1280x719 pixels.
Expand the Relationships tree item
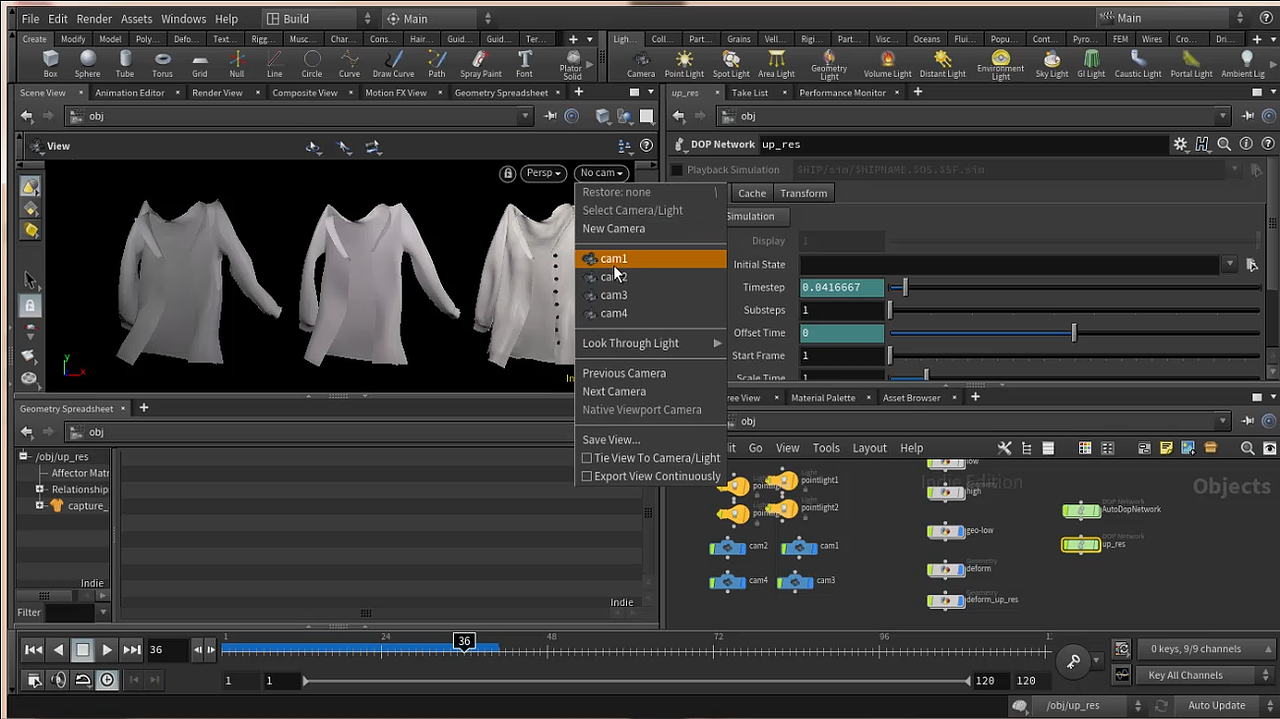coord(40,489)
